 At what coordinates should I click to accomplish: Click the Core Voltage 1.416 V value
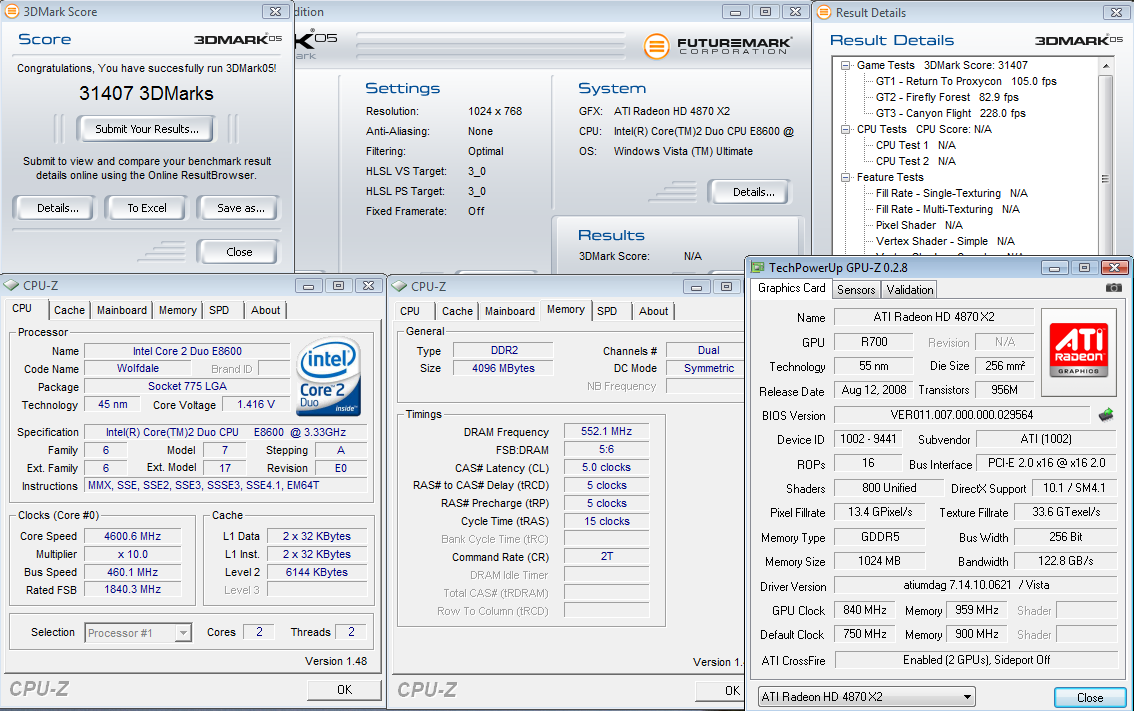256,404
